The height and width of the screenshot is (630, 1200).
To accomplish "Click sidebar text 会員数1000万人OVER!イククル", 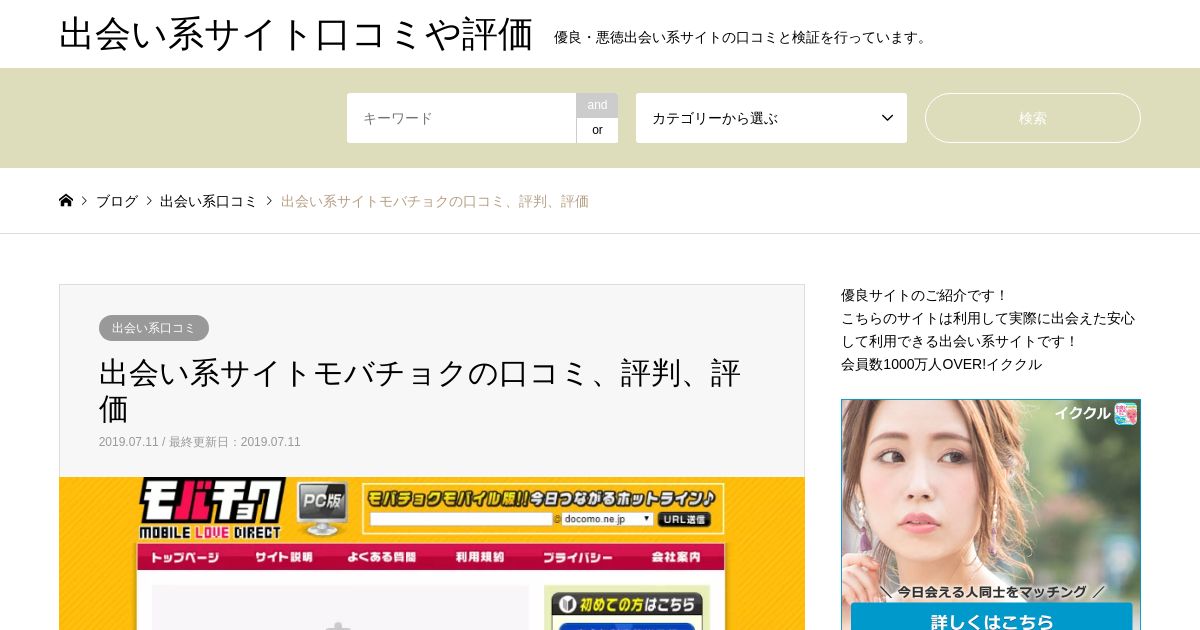I will (x=941, y=364).
